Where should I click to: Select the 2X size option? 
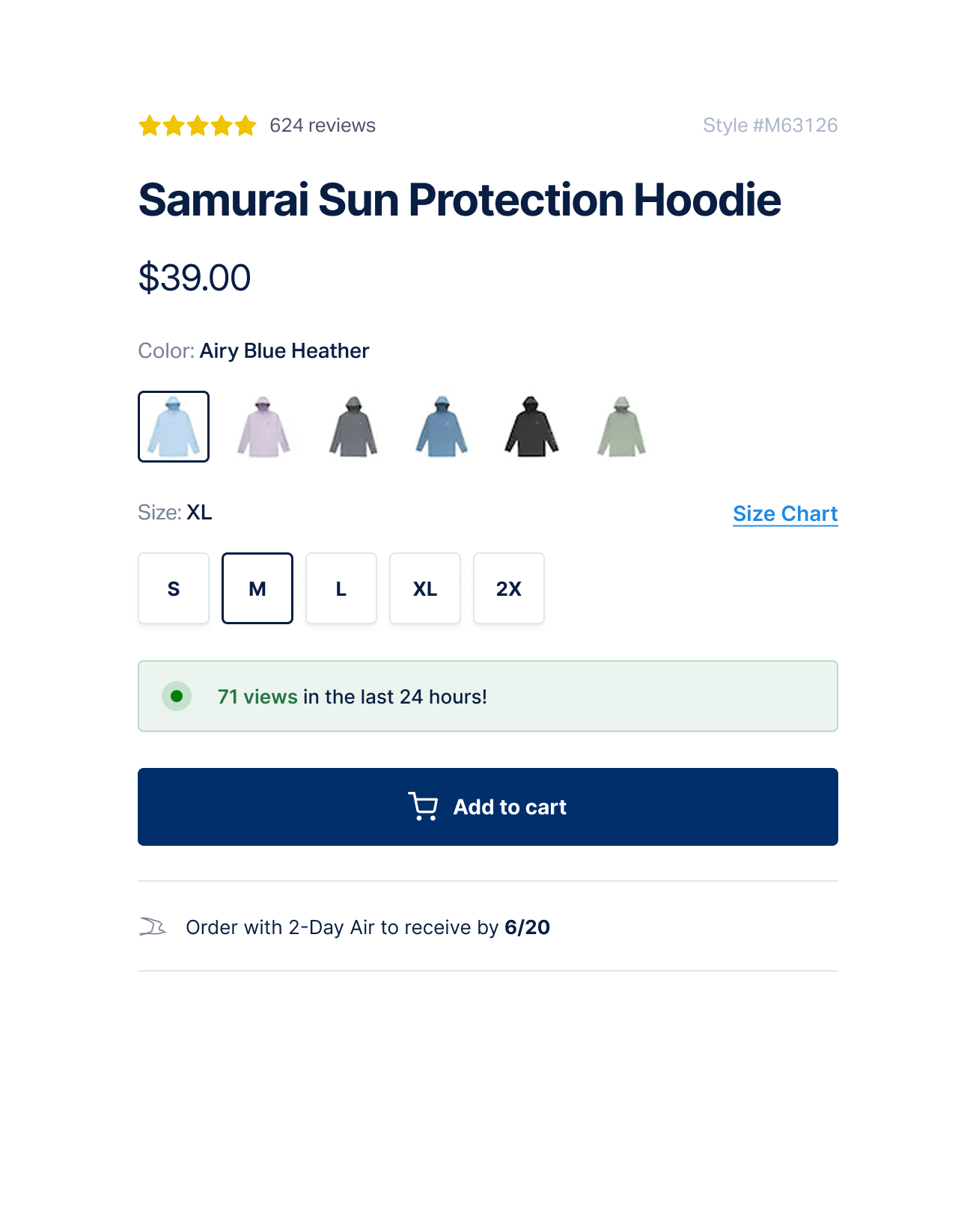(509, 588)
